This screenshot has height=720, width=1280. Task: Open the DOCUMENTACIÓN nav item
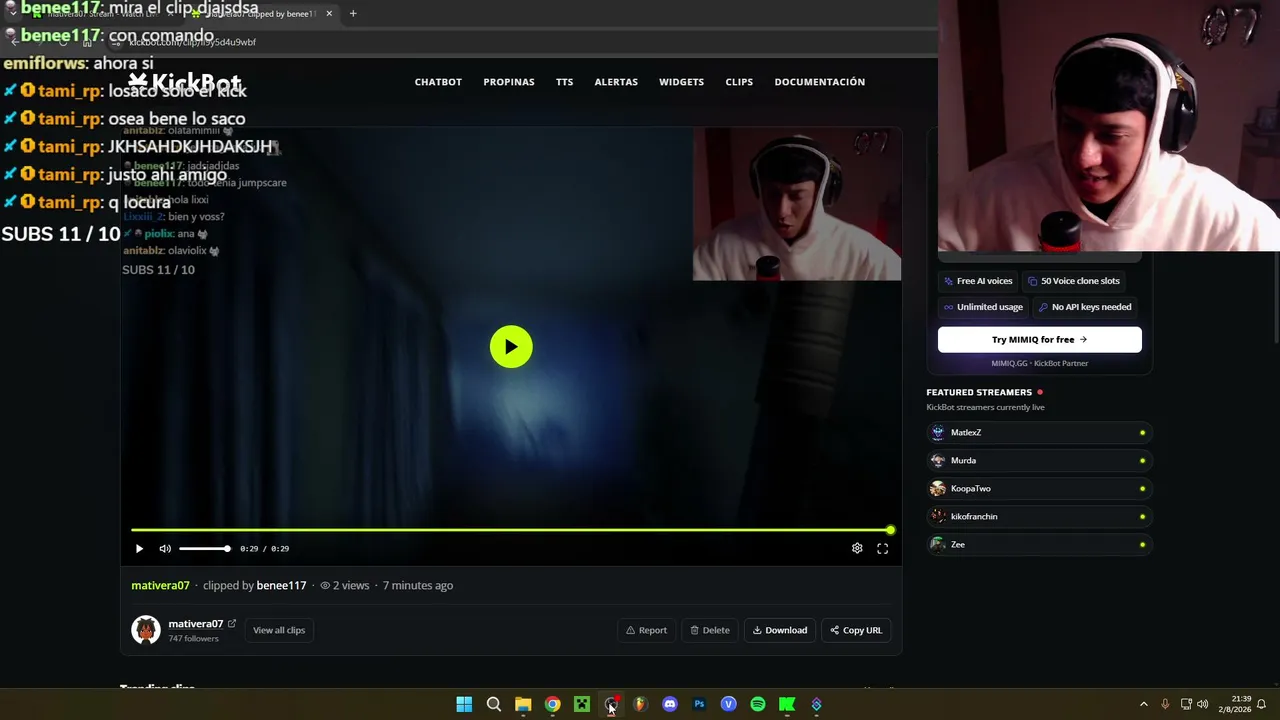(820, 82)
